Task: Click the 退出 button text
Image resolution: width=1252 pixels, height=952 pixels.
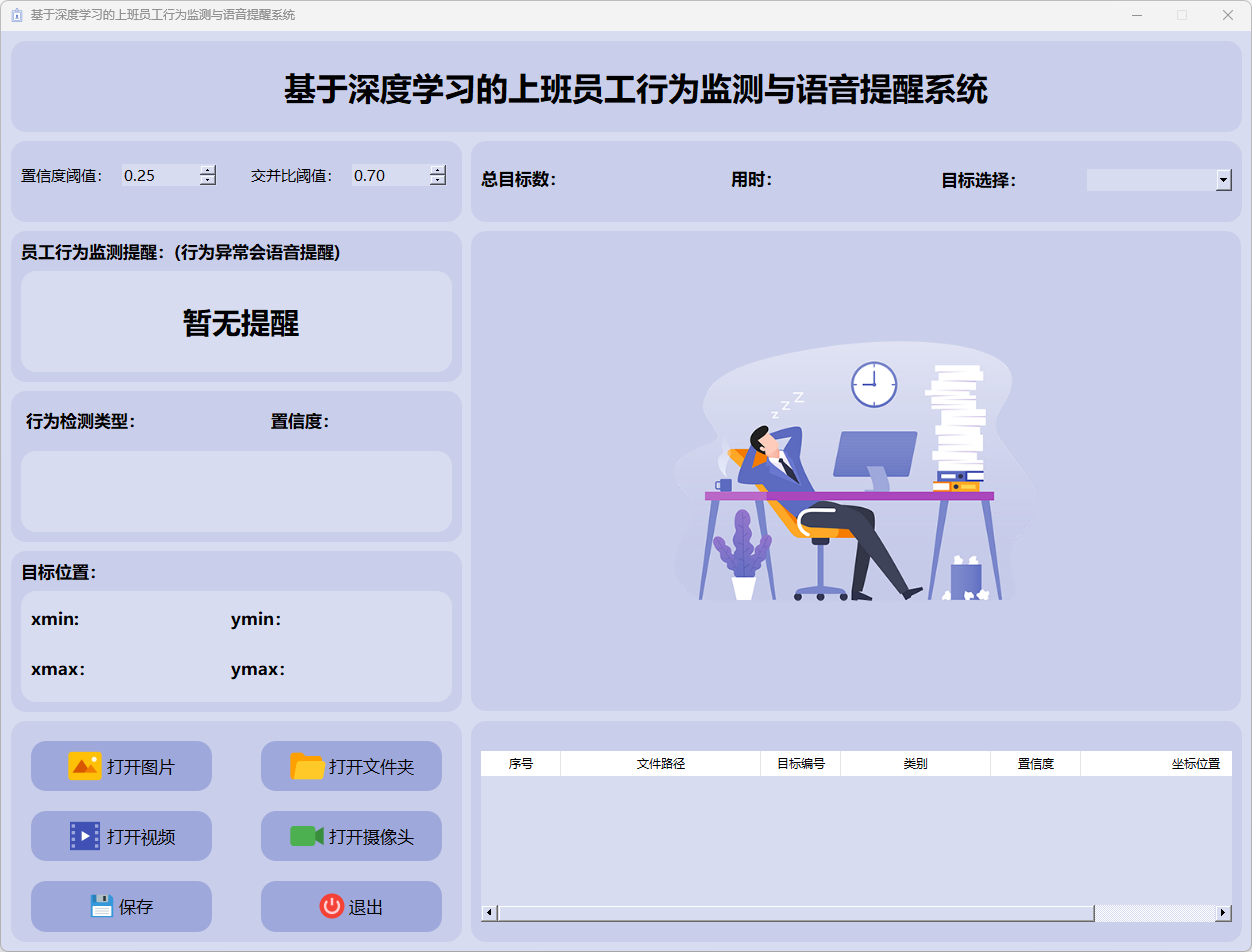Action: point(366,907)
